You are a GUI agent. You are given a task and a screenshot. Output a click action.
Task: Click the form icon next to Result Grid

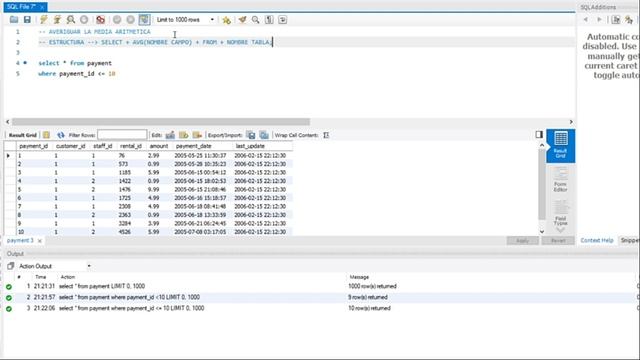coord(47,135)
